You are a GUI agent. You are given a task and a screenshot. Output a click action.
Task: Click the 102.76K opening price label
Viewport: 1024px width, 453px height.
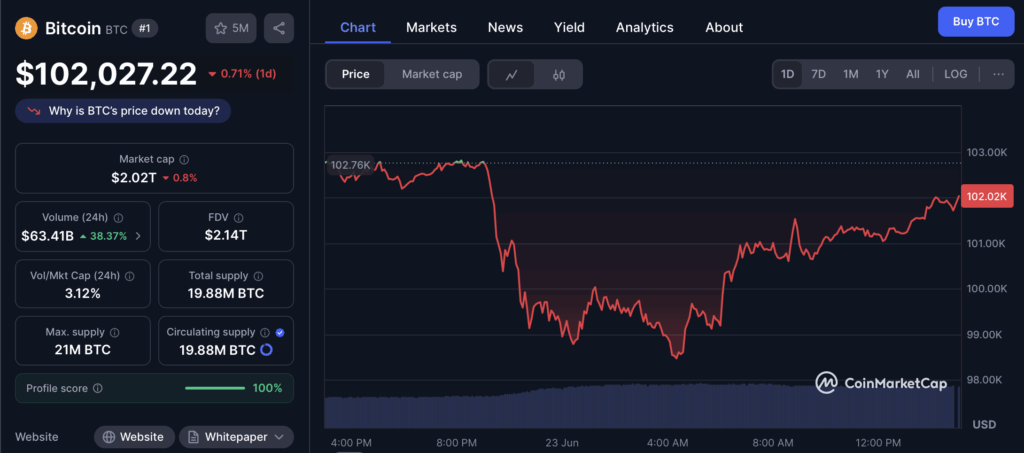[351, 165]
